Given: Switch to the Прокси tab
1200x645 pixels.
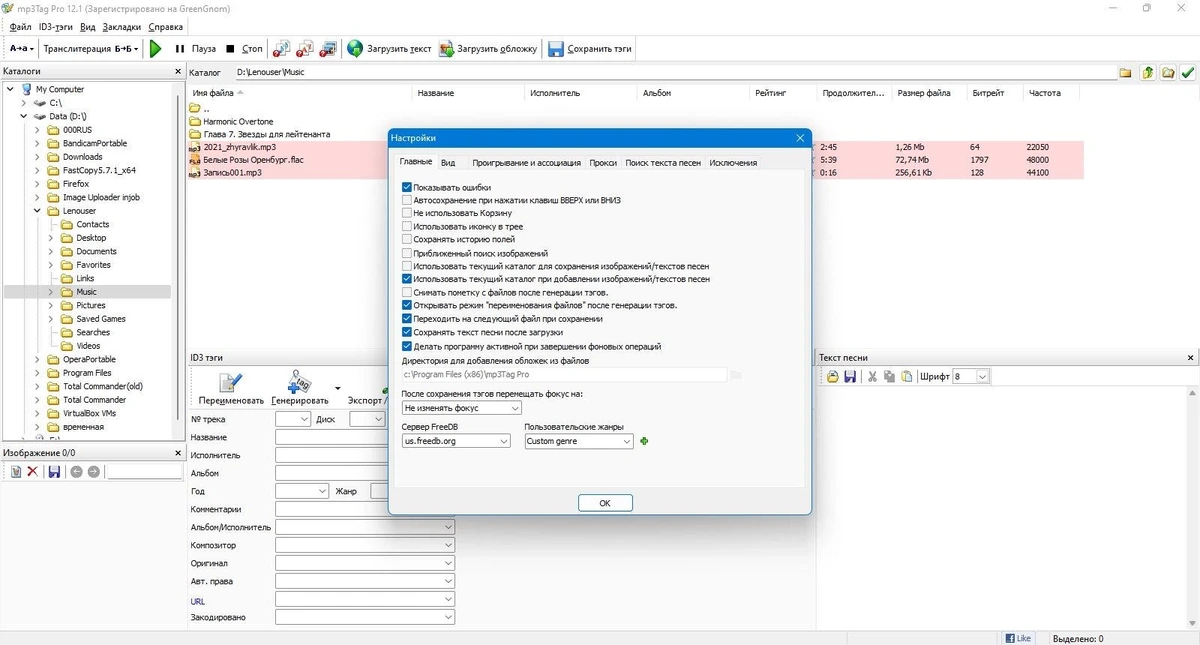Looking at the screenshot, I should pos(603,162).
